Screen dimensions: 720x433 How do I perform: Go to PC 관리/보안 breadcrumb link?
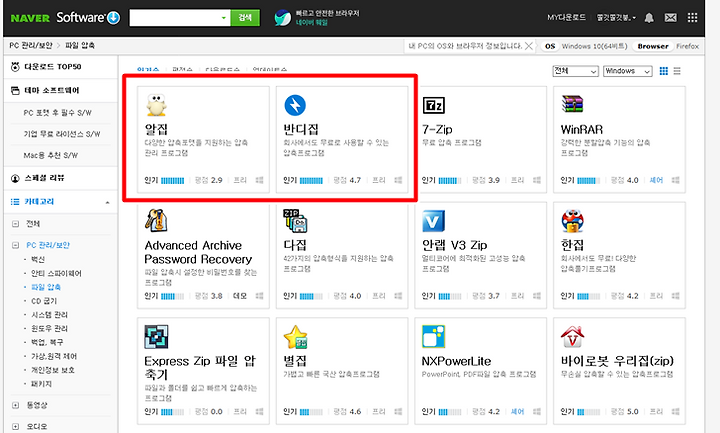[31, 45]
